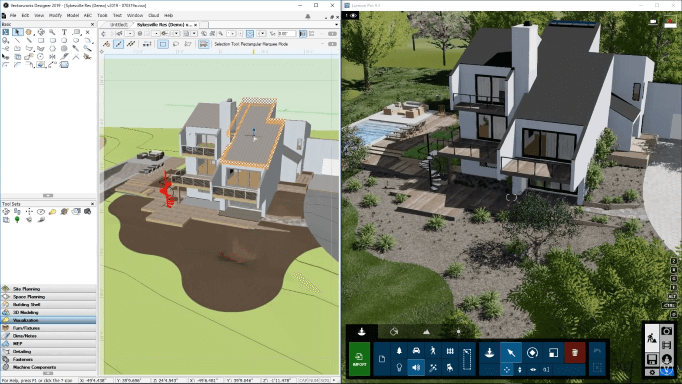682x384 pixels.
Task: Click the notification bell in Vectorworks menu bar
Action: point(308,16)
